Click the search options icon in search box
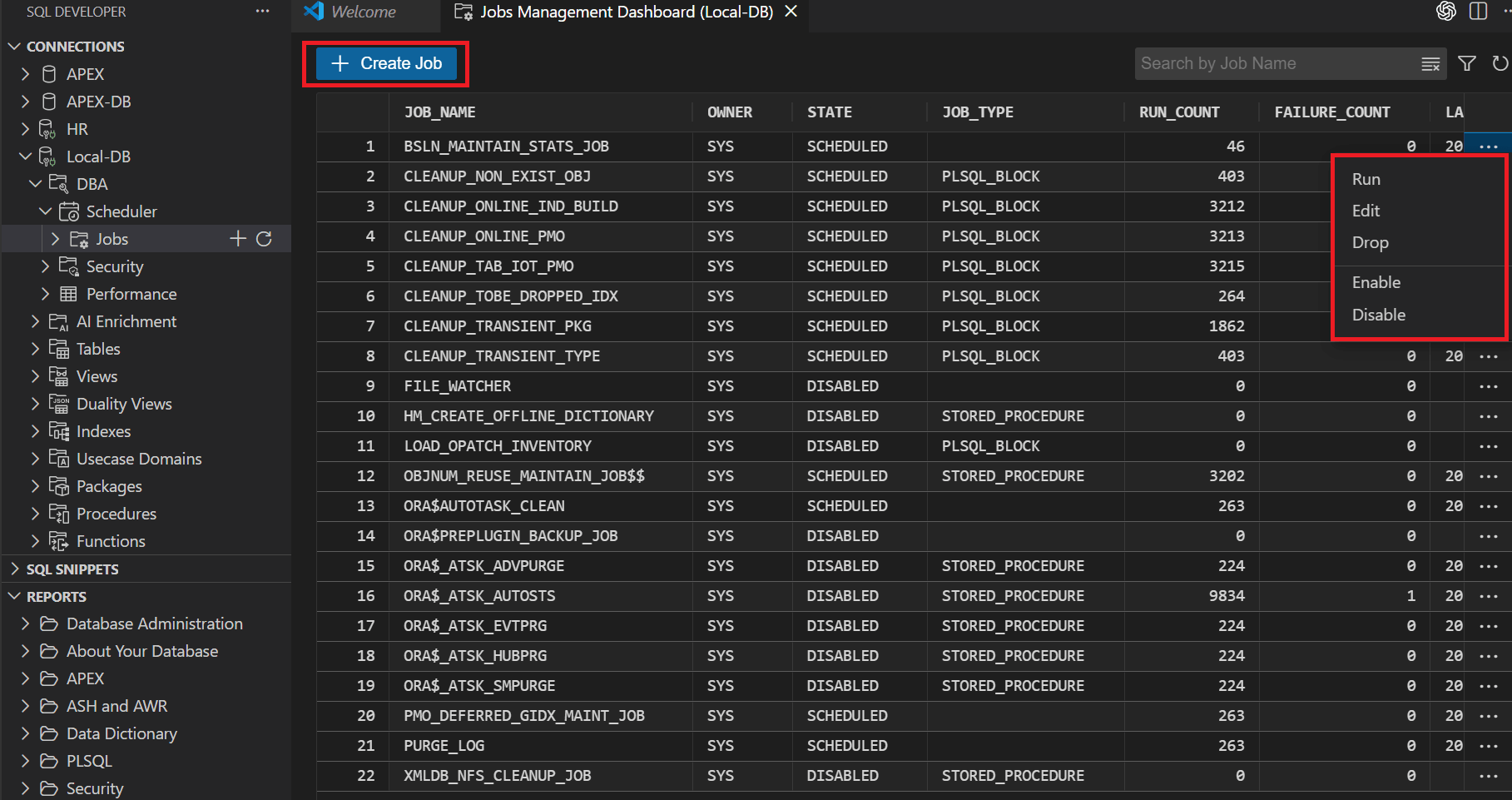 [x=1430, y=64]
